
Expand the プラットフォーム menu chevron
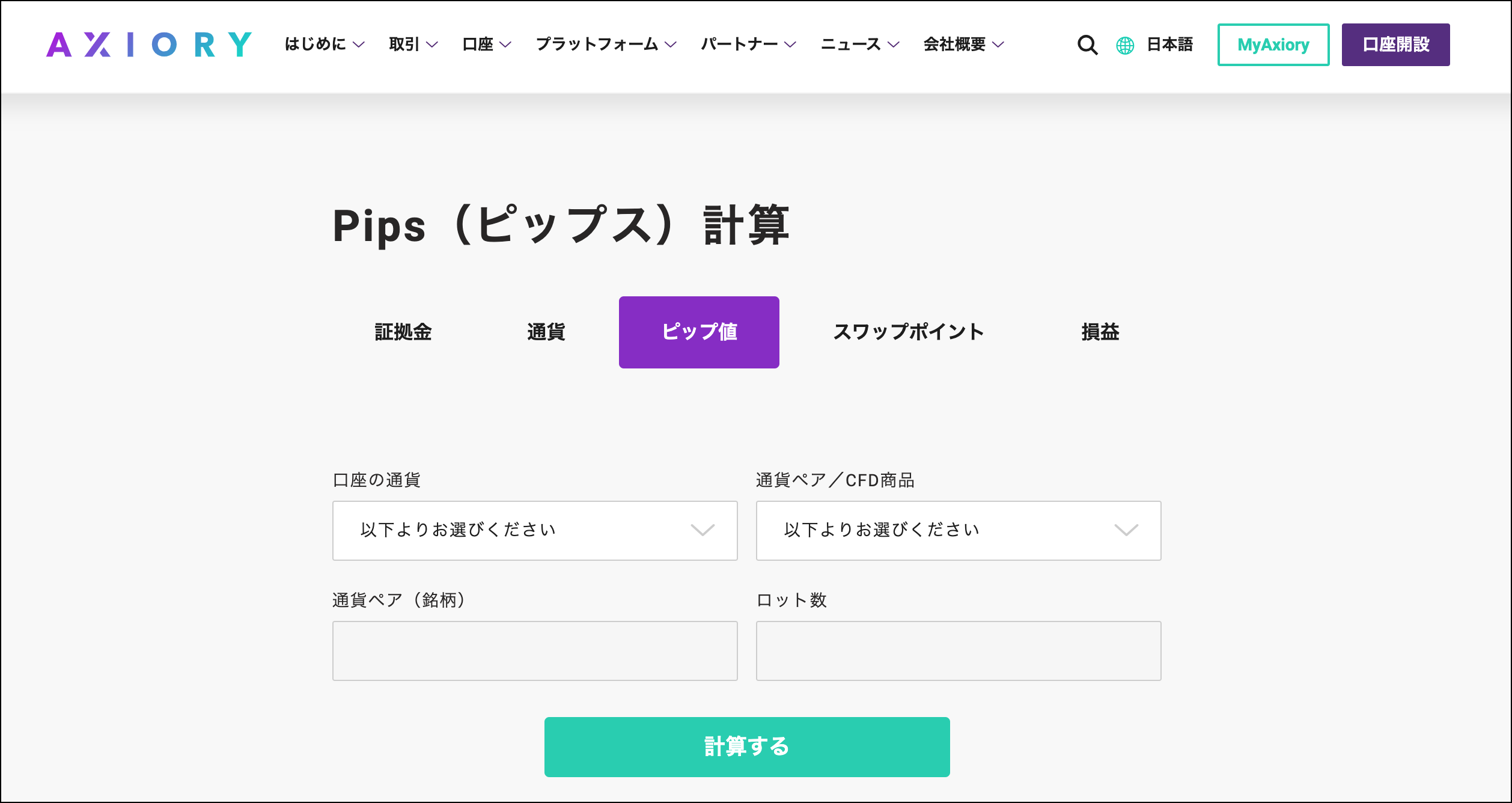(x=671, y=44)
